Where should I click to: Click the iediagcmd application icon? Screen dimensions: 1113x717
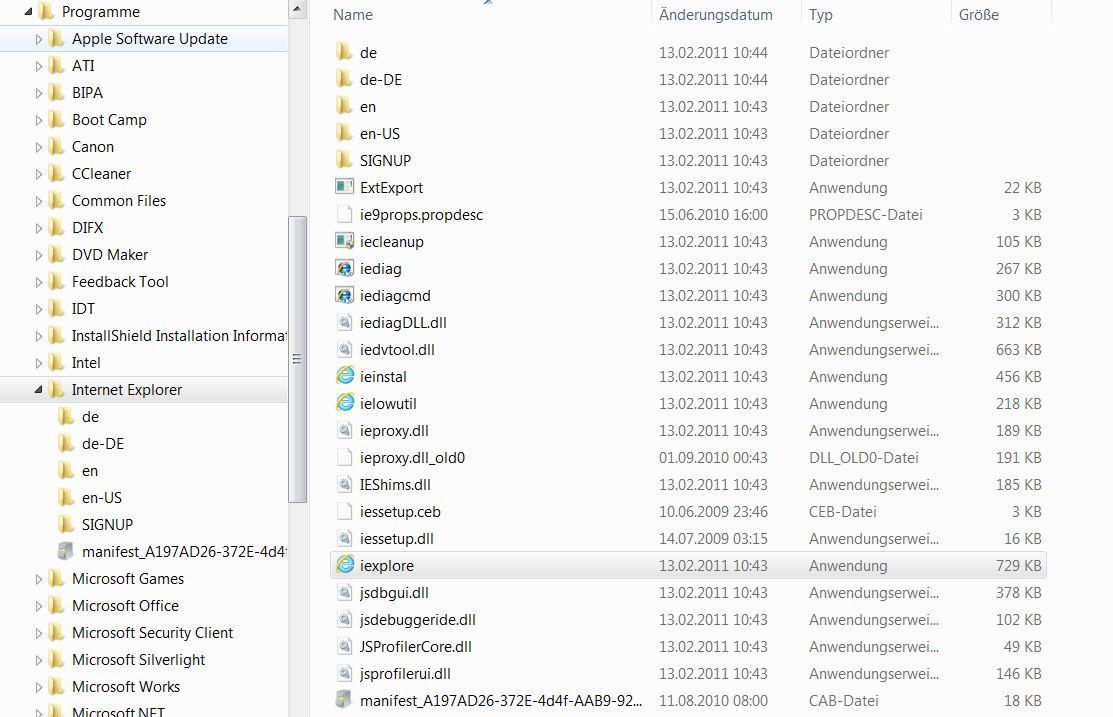pos(345,295)
